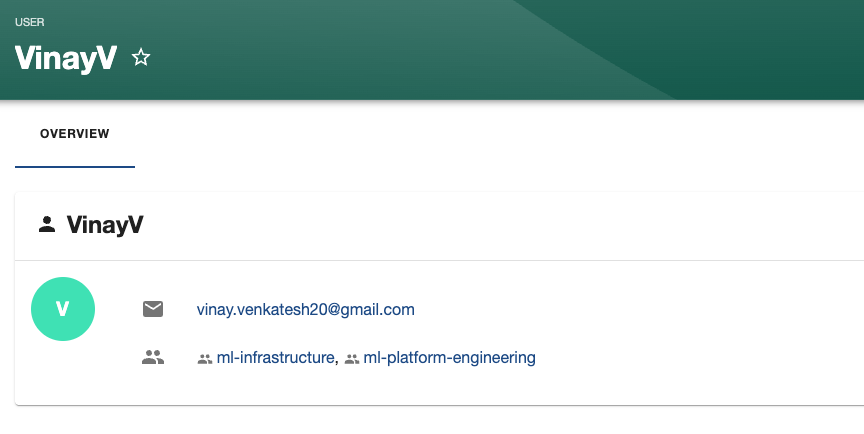Click the divider line under card heading

pyautogui.click(x=440, y=260)
